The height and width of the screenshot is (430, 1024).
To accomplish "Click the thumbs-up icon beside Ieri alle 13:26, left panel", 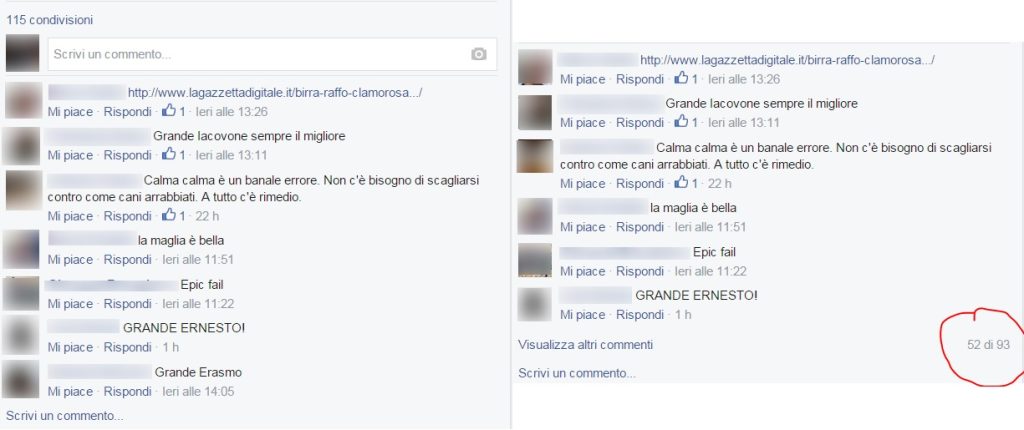I will tap(169, 110).
